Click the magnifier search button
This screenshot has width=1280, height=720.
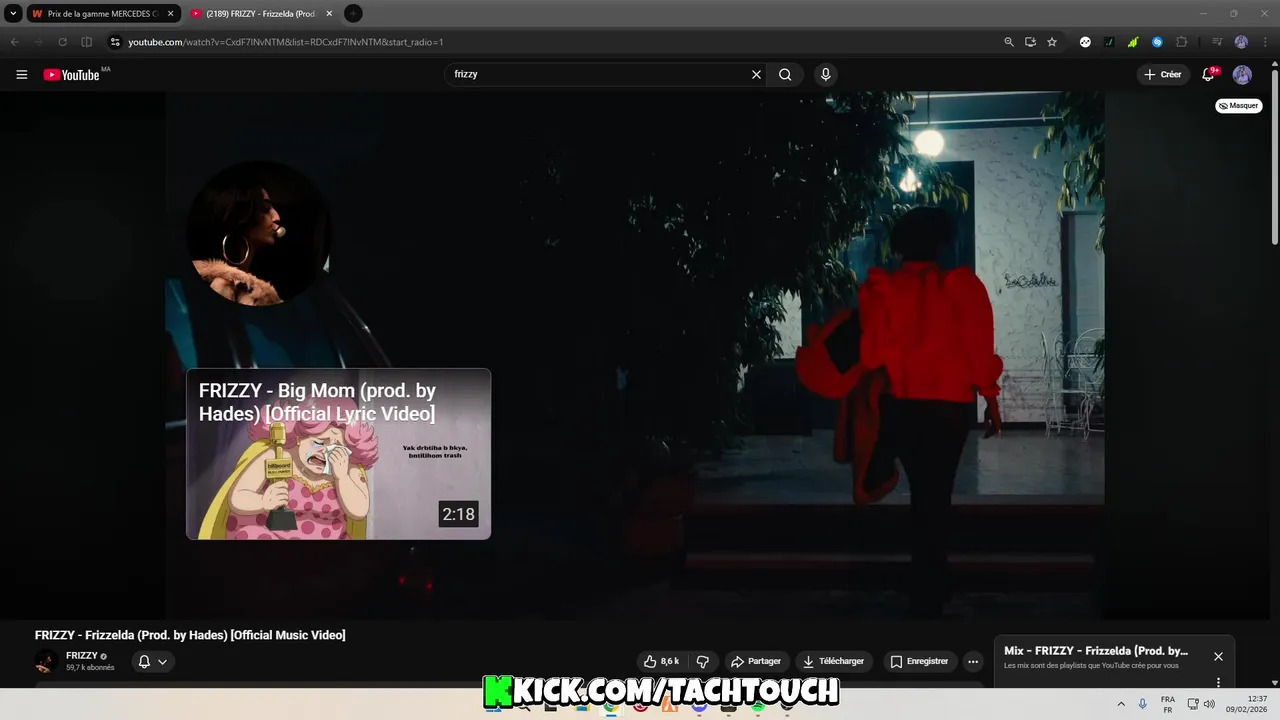click(x=785, y=74)
